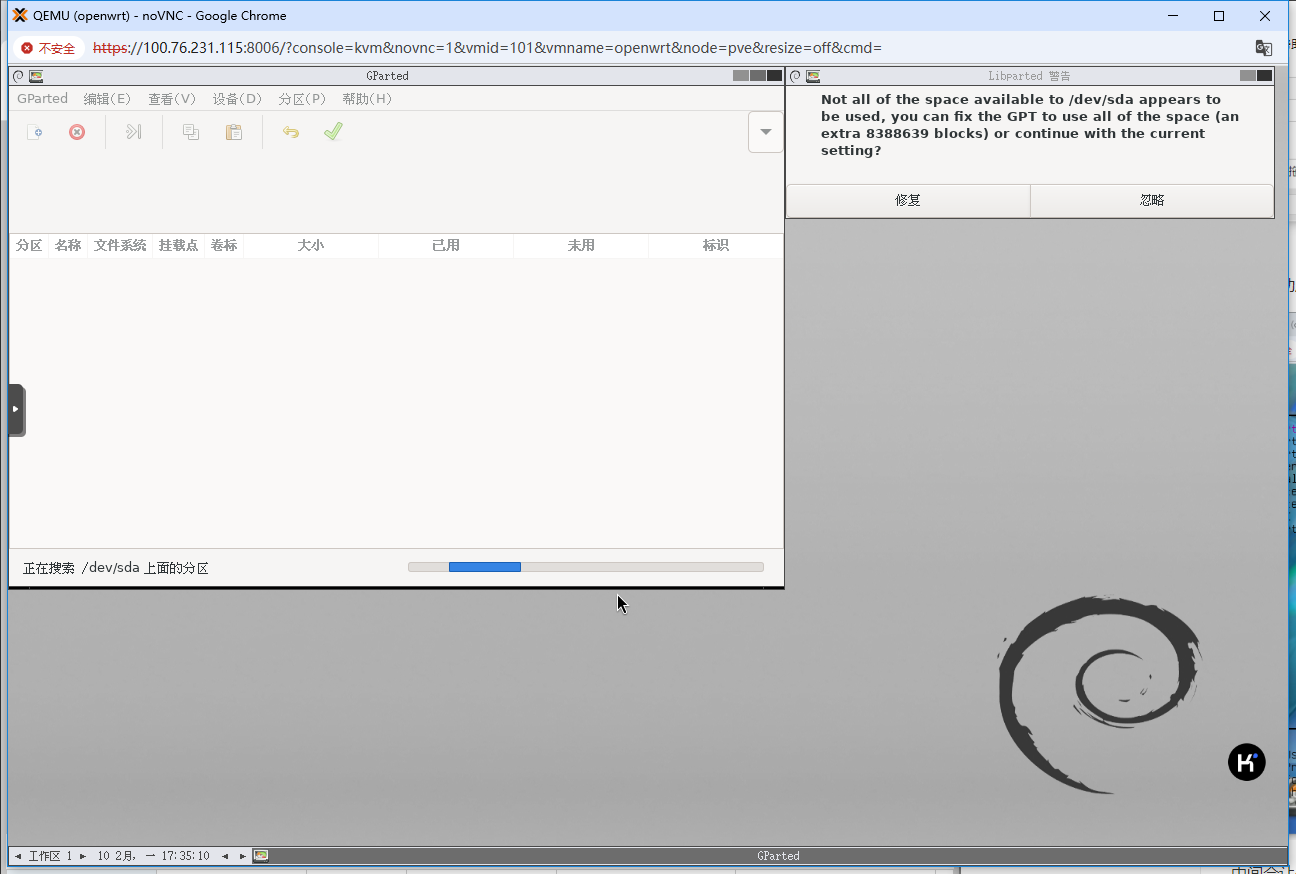Open the GParted menu
This screenshot has height=874, width=1296.
[42, 99]
